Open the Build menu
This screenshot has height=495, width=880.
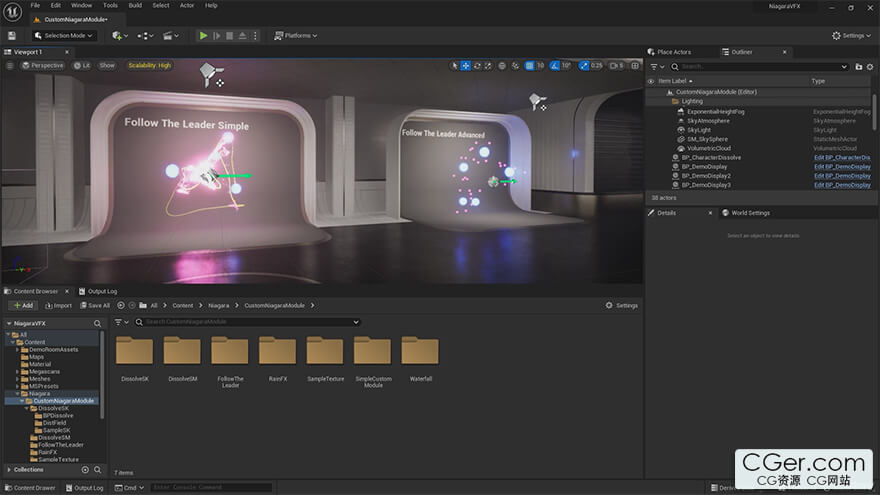pos(134,5)
